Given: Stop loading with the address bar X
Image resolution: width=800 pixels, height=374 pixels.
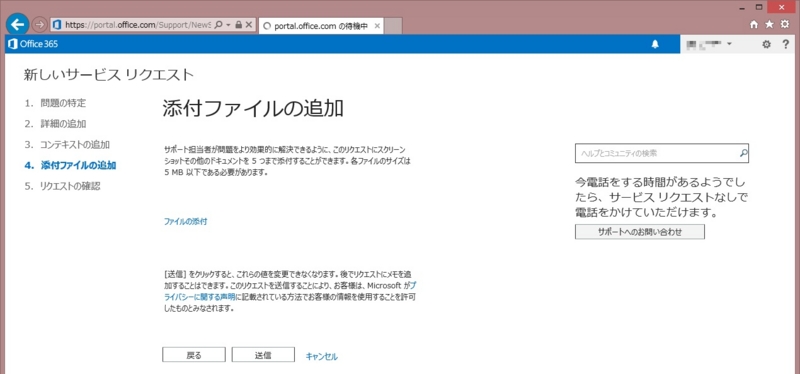Looking at the screenshot, I should [248, 24].
